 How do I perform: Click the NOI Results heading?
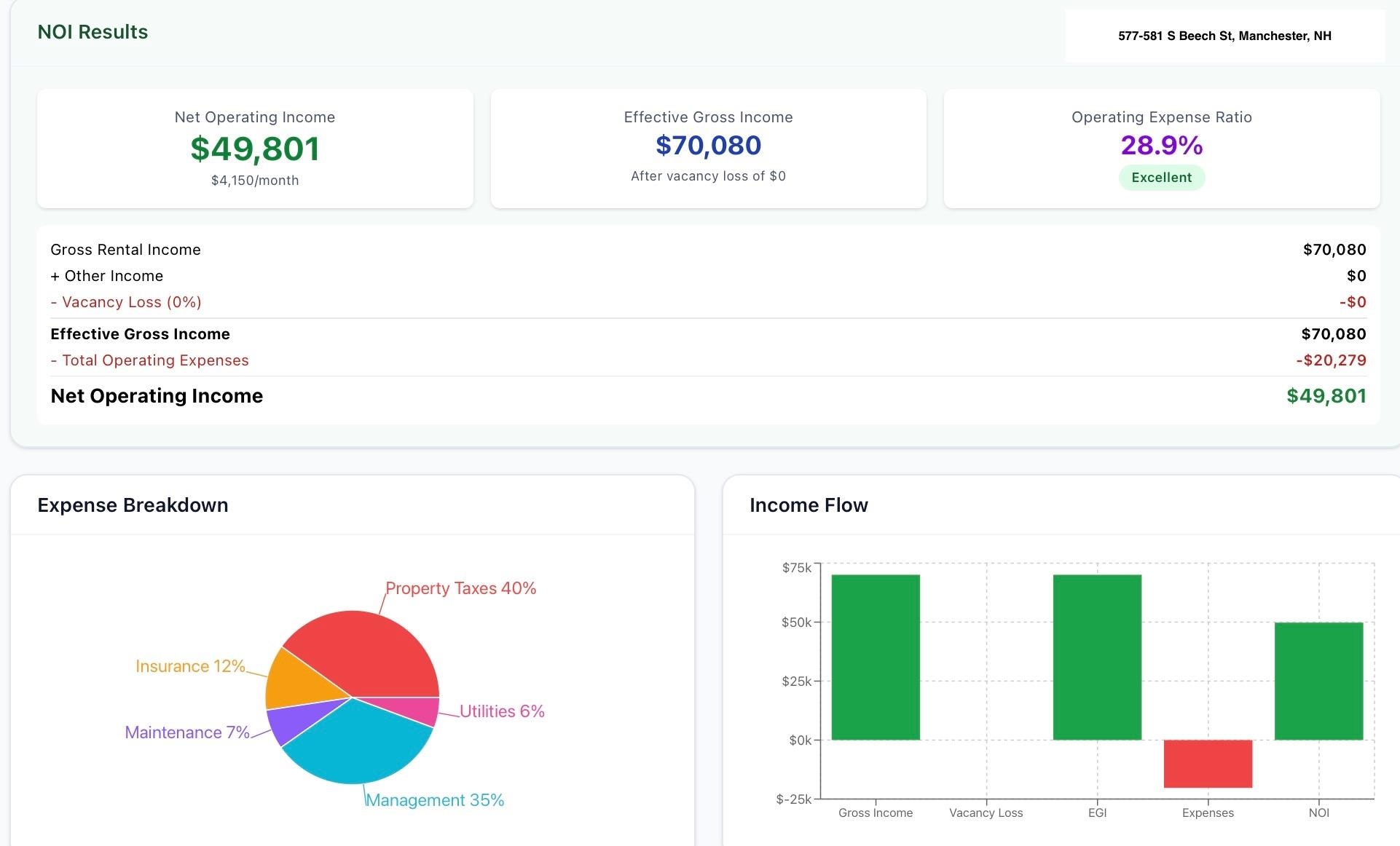pos(93,32)
